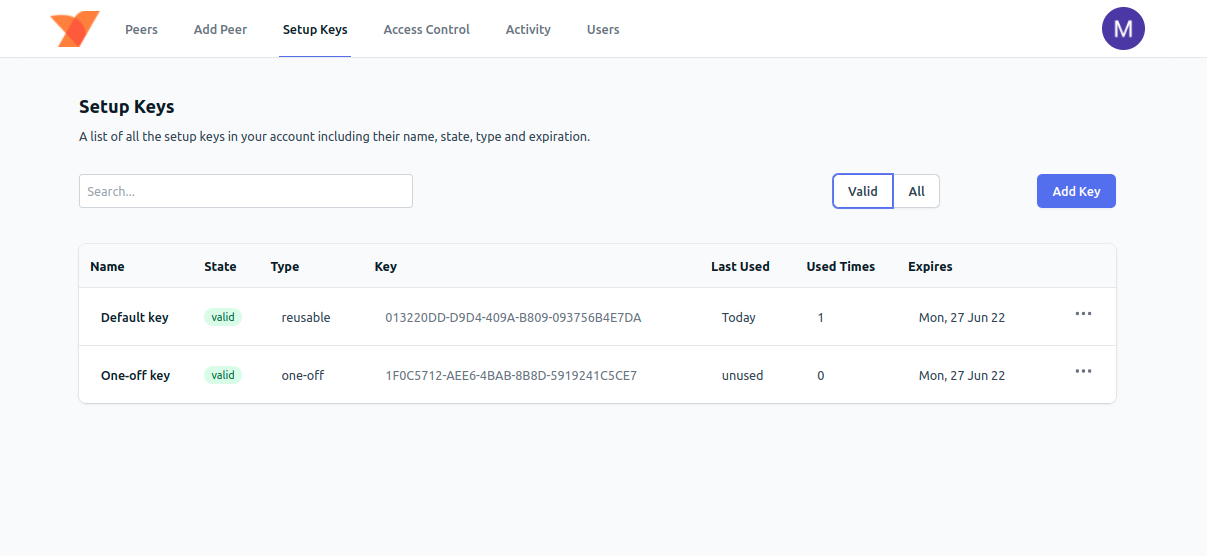
Task: Open the Add Peer tab
Action: [220, 29]
